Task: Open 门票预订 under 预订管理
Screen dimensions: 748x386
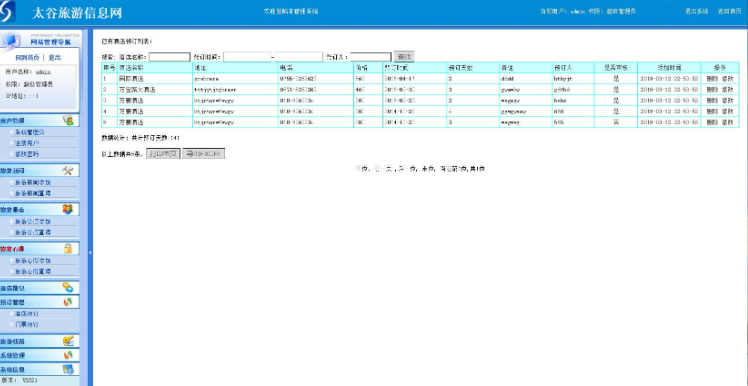Action: (27, 324)
